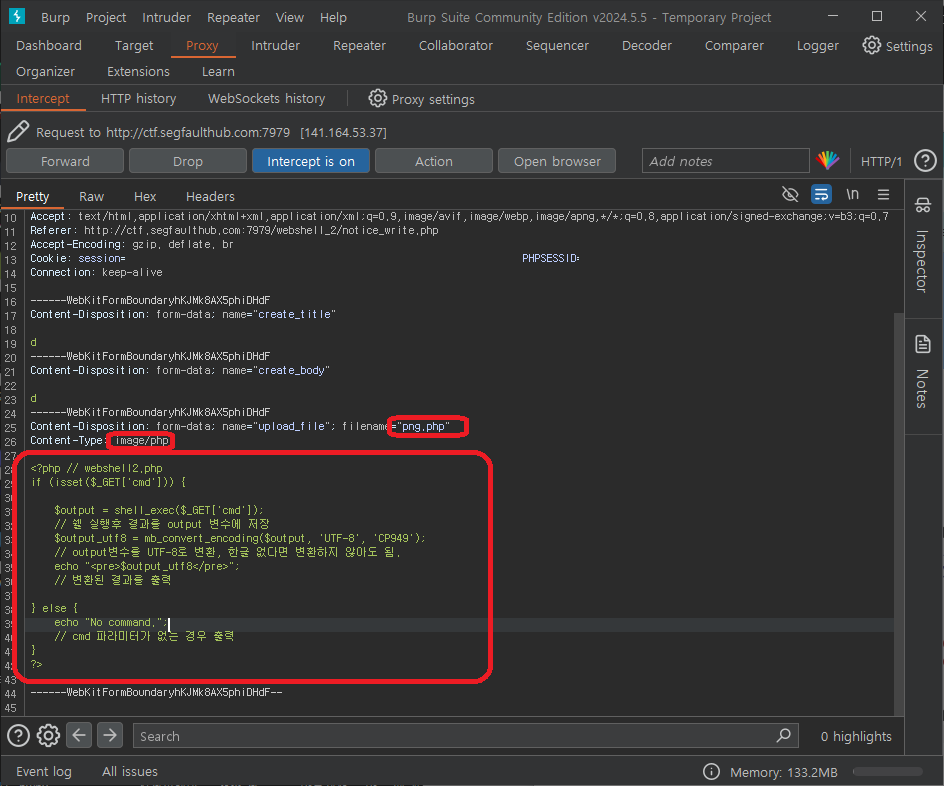Select the Intercept sub-tab
This screenshot has width=944, height=786.
pyautogui.click(x=43, y=98)
